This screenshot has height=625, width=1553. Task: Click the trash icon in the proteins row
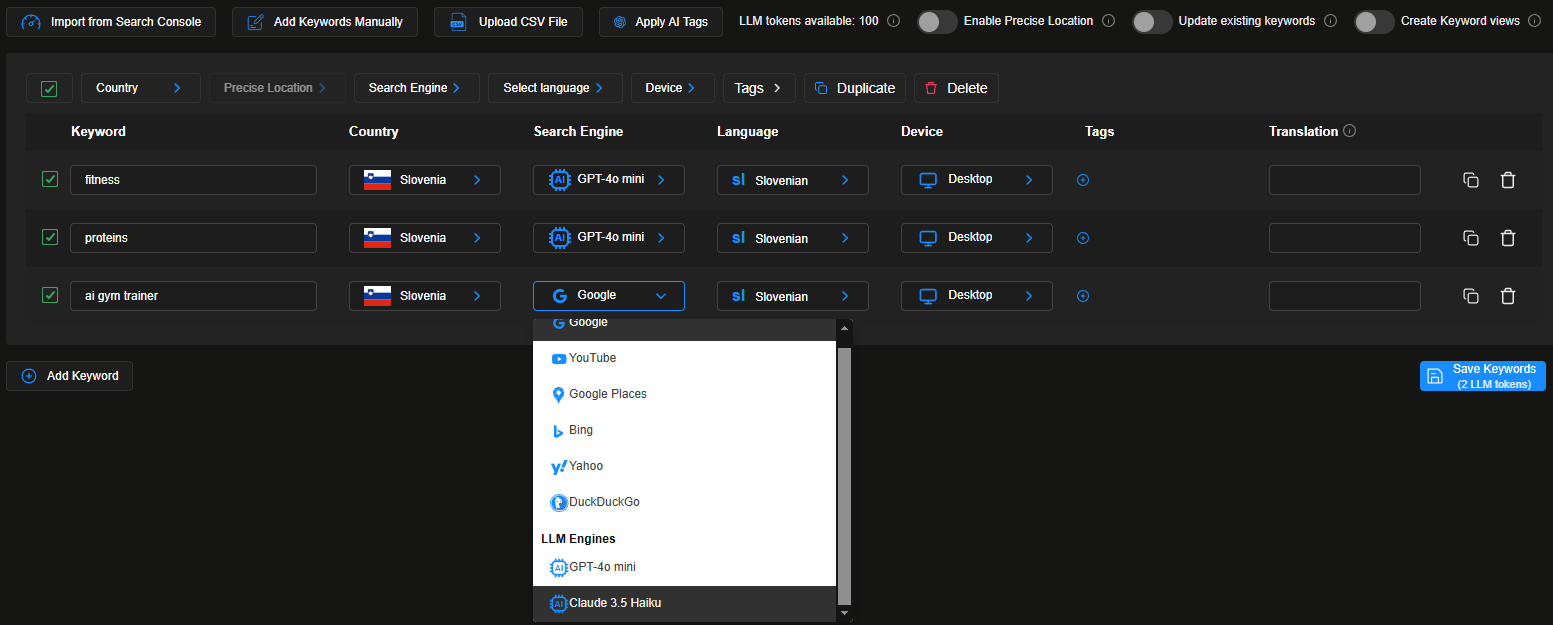1507,238
